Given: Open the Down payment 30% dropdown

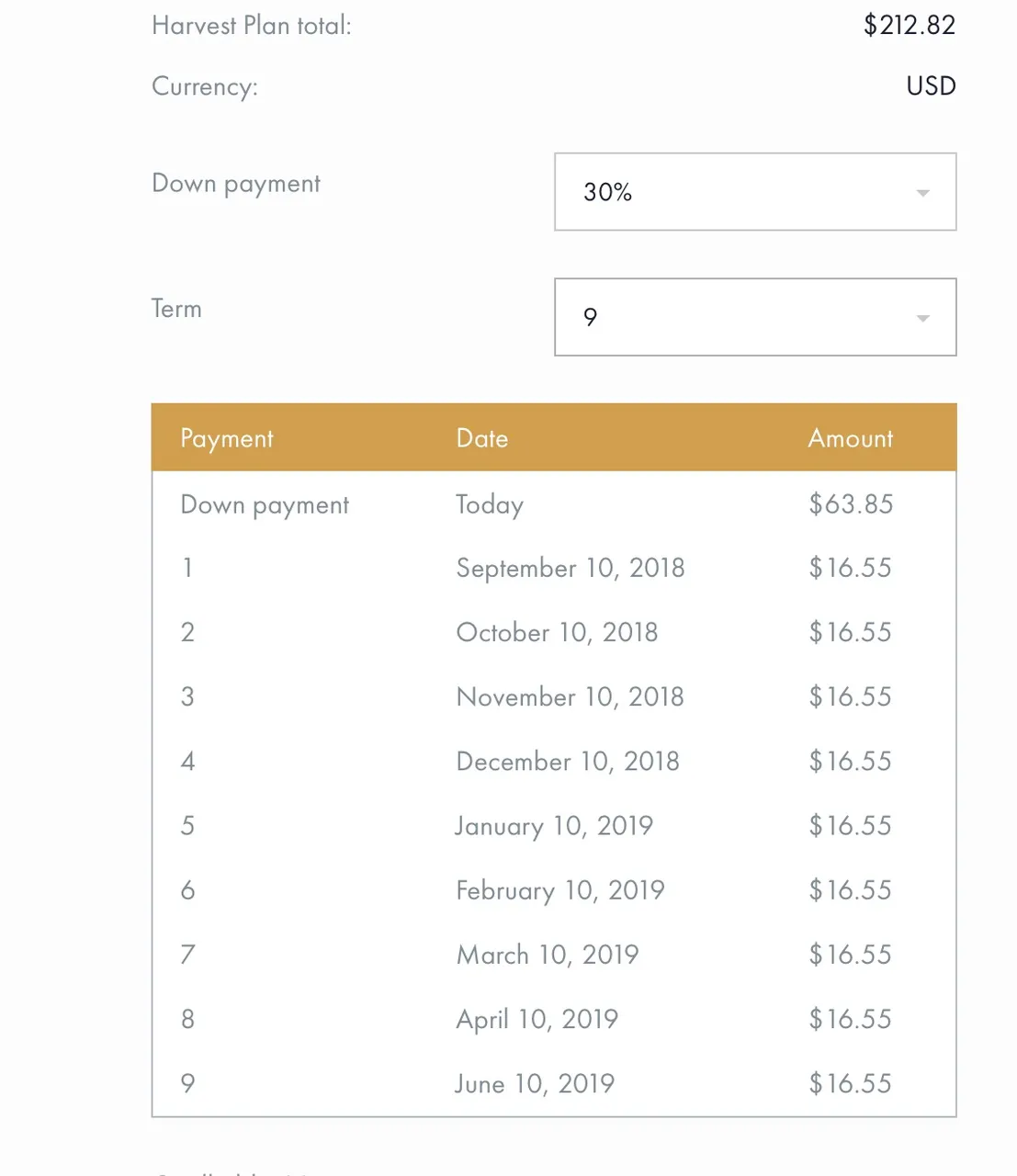Looking at the screenshot, I should (755, 192).
